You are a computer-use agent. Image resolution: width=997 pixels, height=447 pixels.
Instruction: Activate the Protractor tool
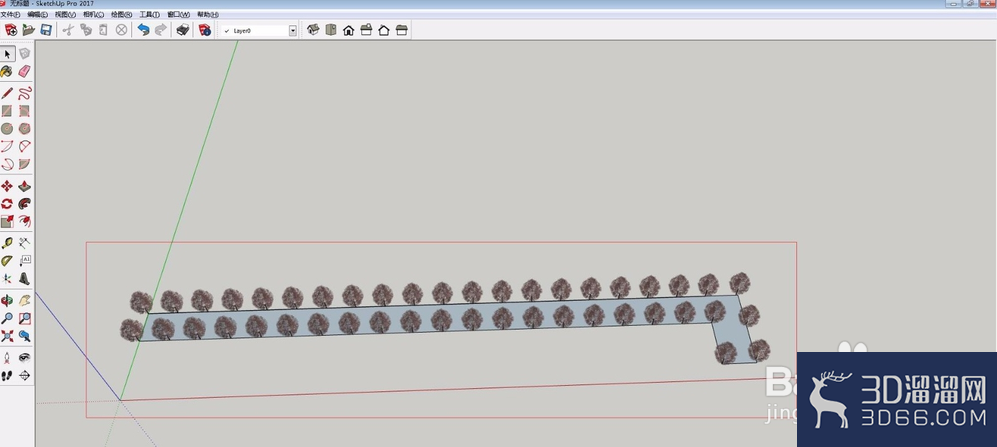[x=7, y=261]
